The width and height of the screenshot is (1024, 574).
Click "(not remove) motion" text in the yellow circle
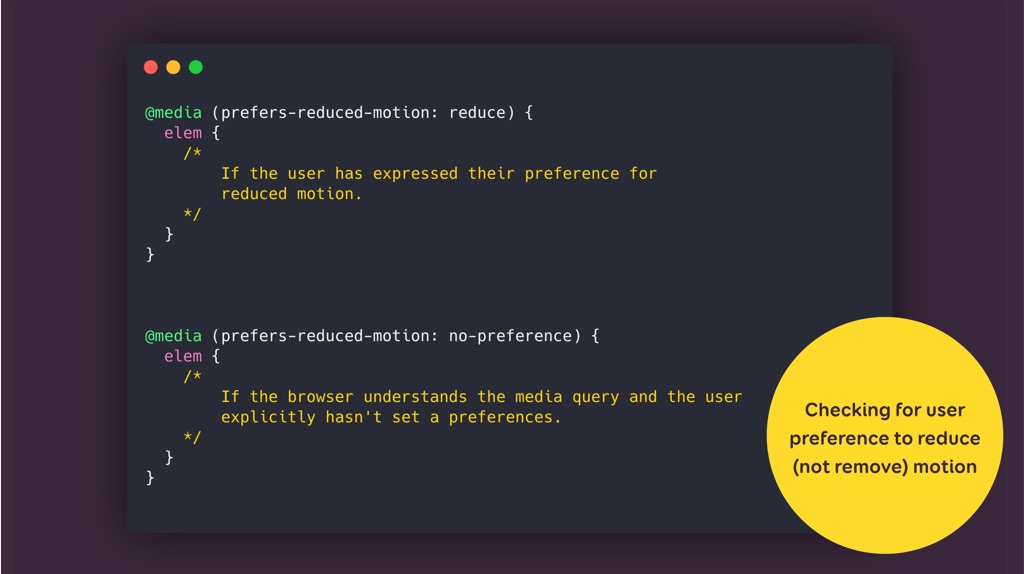point(885,466)
